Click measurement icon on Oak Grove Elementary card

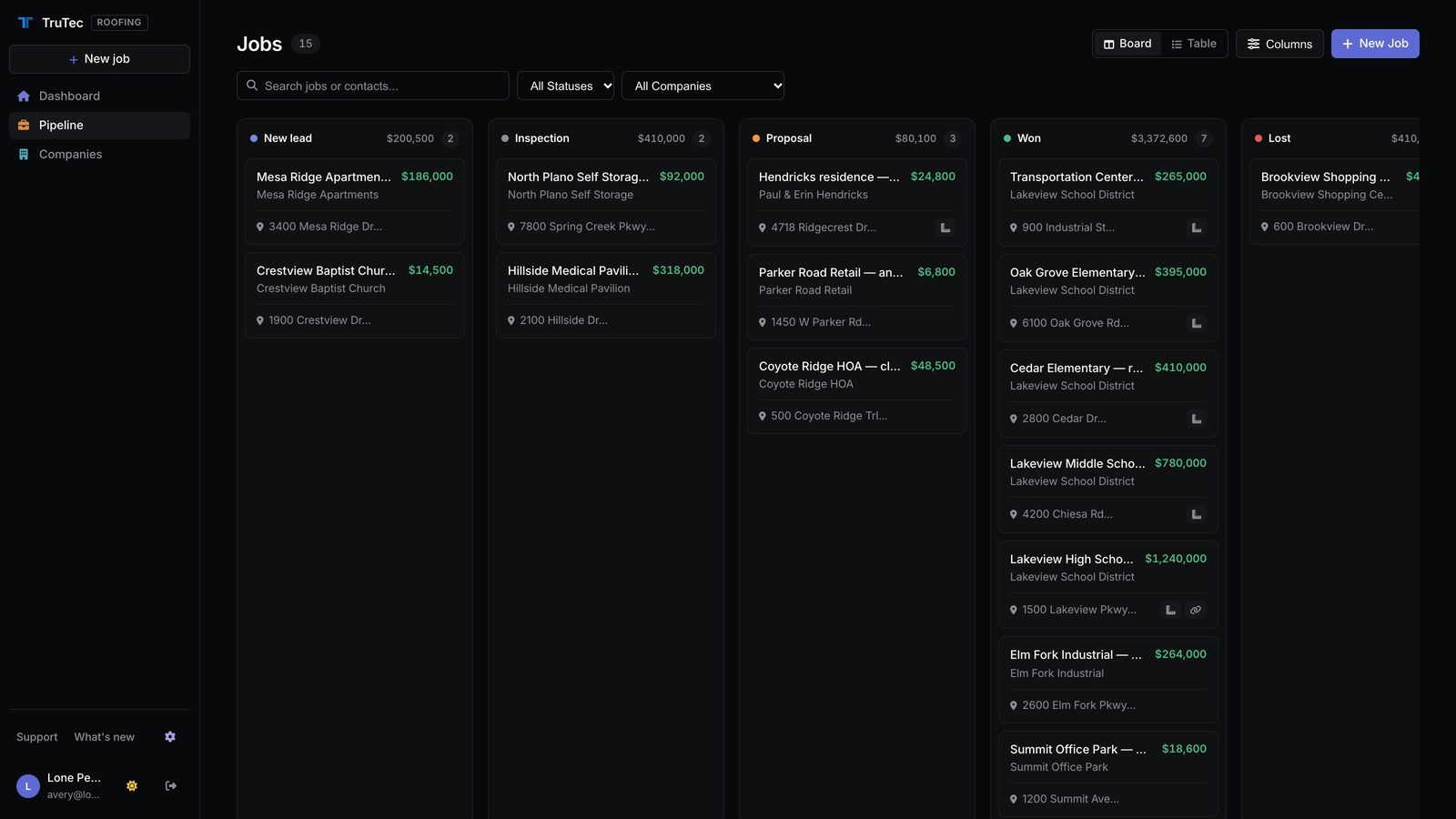1197,323
